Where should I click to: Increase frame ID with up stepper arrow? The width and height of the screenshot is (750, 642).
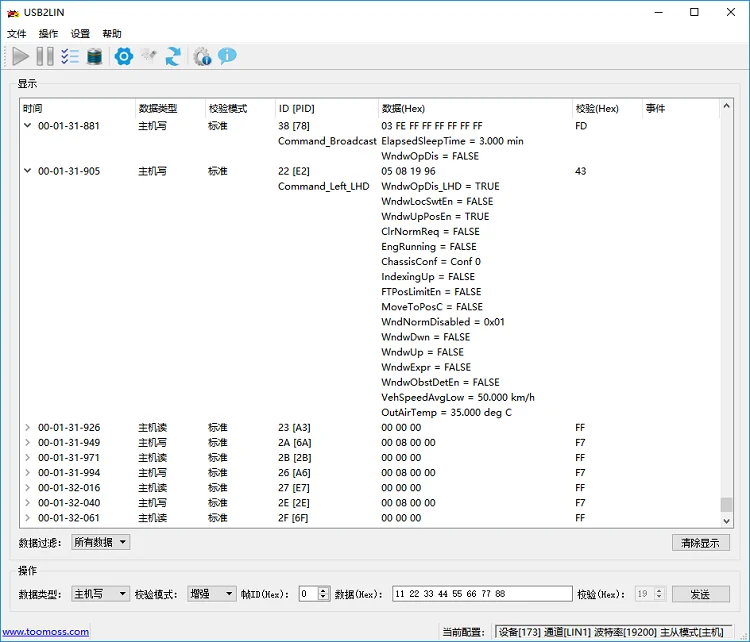click(x=324, y=590)
